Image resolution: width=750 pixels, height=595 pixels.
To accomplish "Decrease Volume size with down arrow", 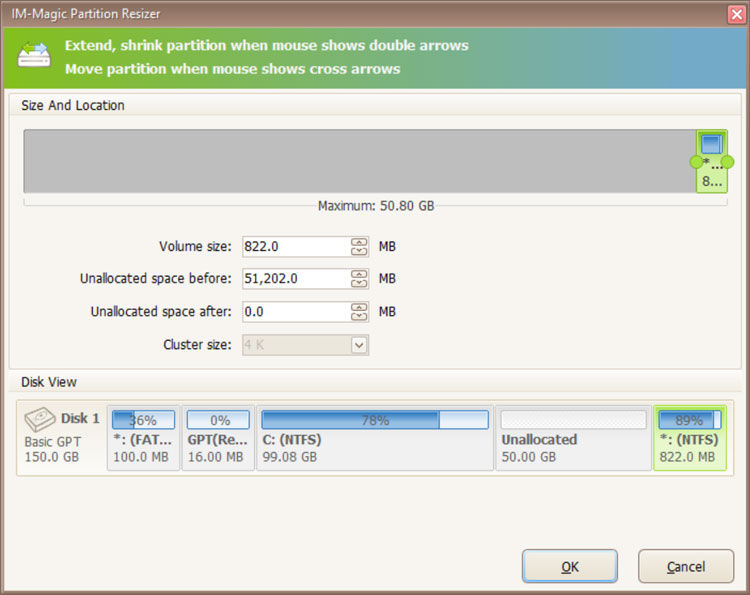I will coord(359,251).
